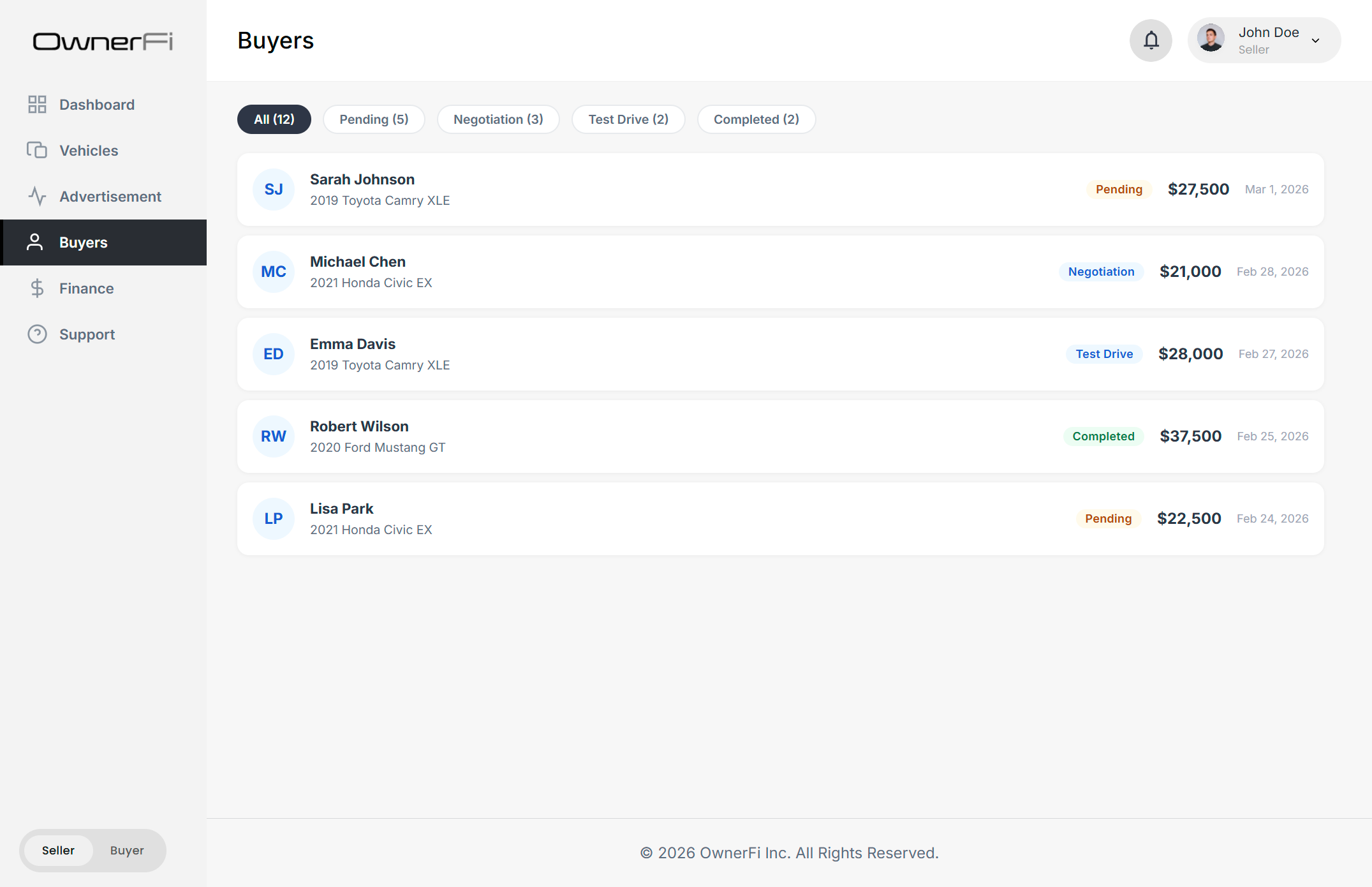The width and height of the screenshot is (1372, 887).
Task: Click the Finance dollar icon
Action: tap(37, 288)
